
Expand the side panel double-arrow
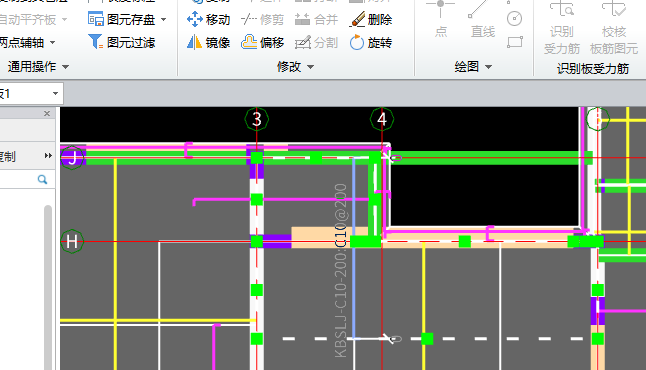[x=48, y=156]
